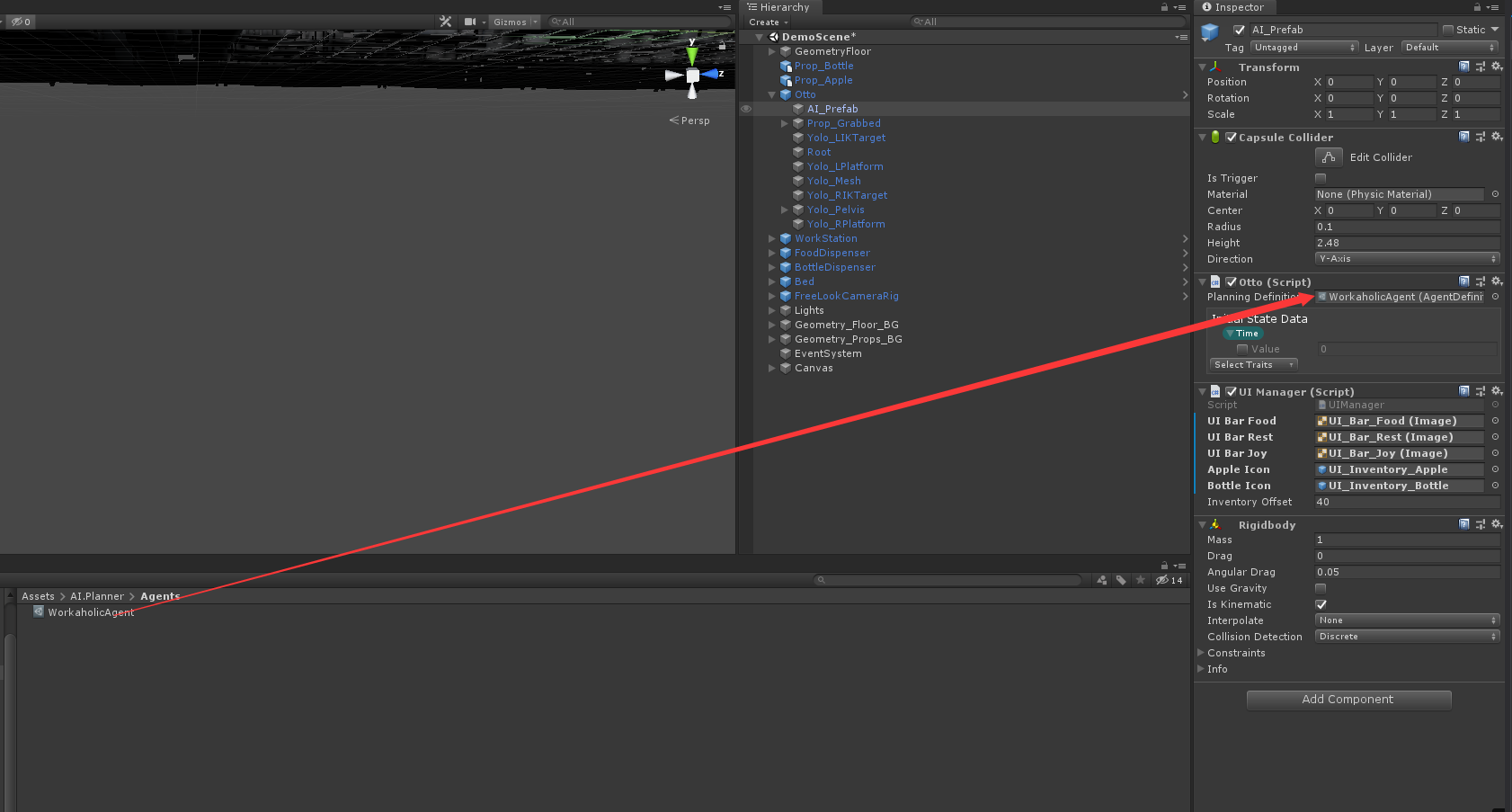Expand the WorkStation object in Hierarchy

(x=771, y=238)
